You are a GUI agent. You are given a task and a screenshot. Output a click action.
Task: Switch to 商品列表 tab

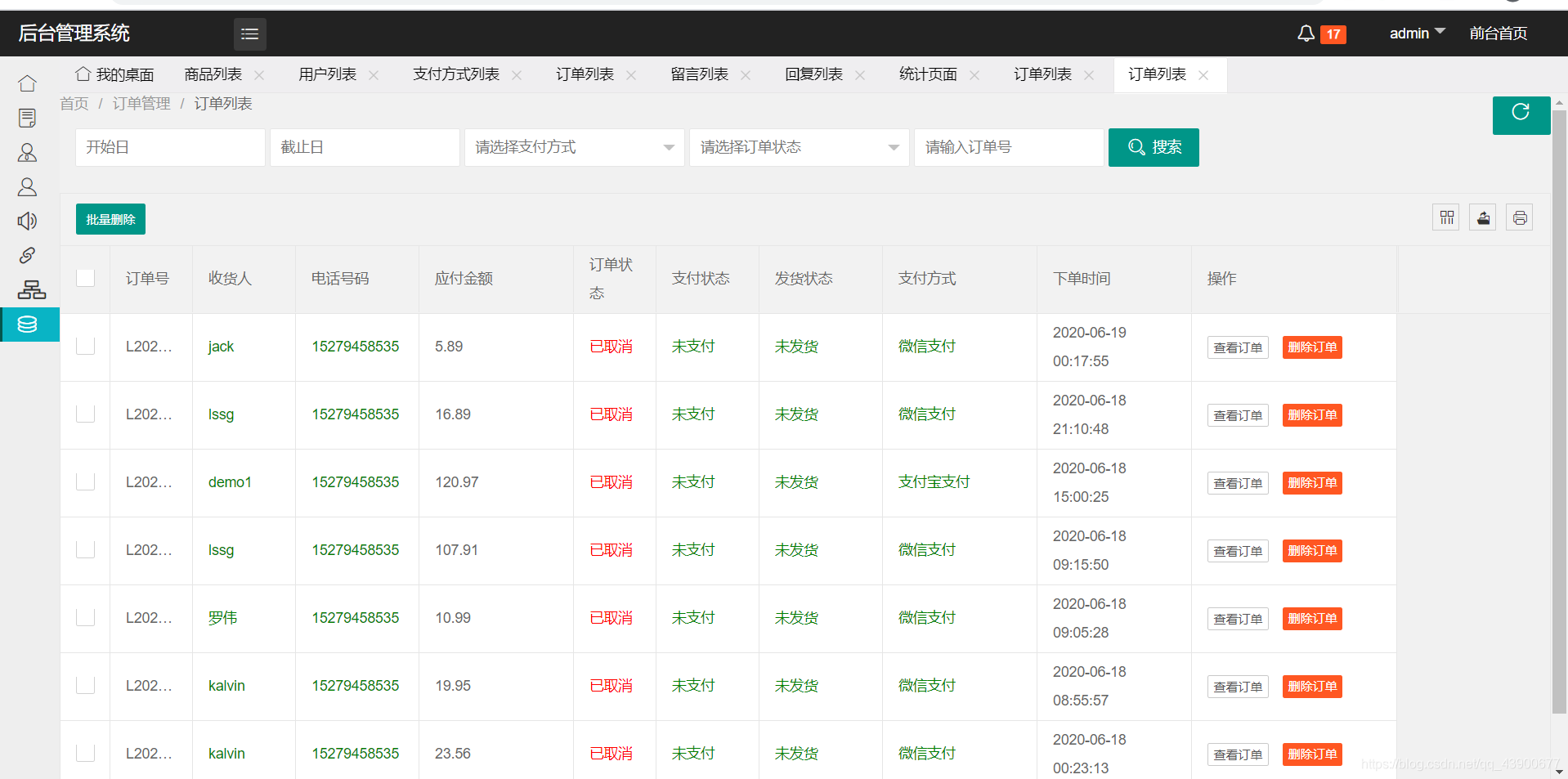click(213, 74)
